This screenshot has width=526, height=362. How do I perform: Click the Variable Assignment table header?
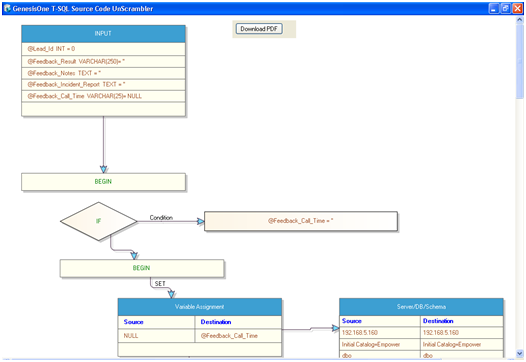click(200, 307)
